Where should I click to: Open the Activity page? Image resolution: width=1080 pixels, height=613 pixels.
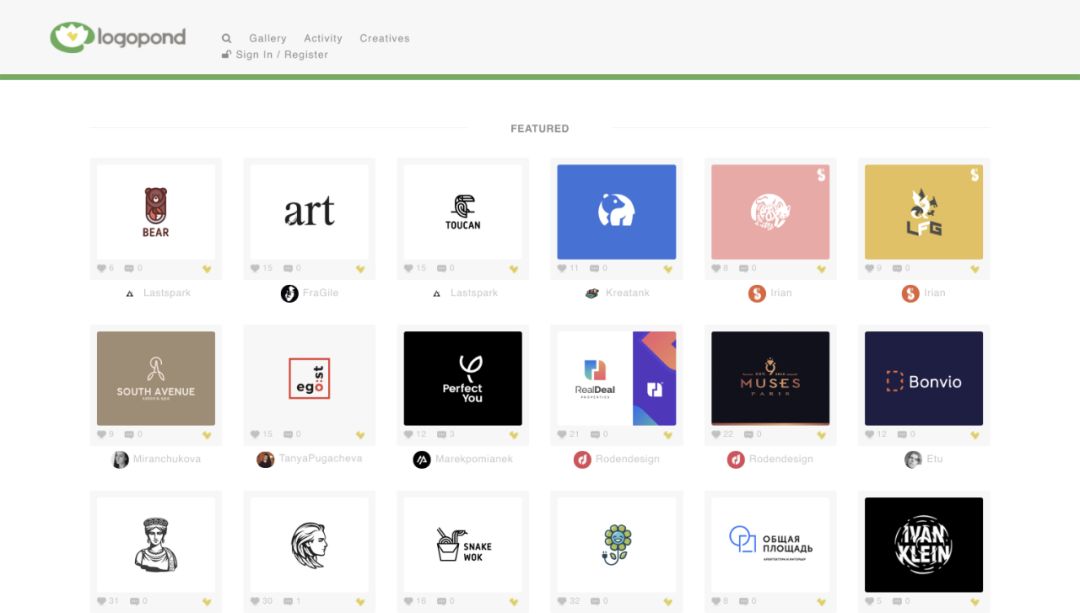click(x=323, y=38)
